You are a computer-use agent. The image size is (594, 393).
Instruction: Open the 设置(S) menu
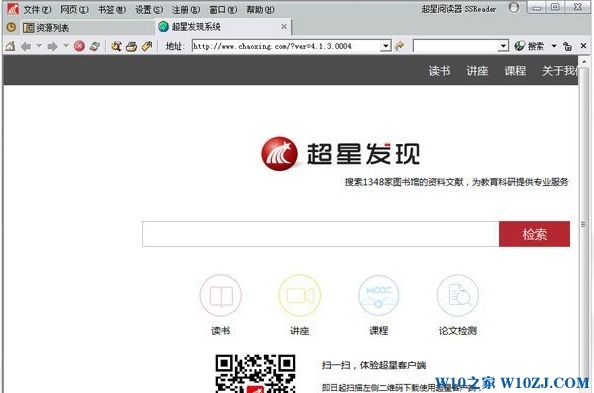click(149, 9)
